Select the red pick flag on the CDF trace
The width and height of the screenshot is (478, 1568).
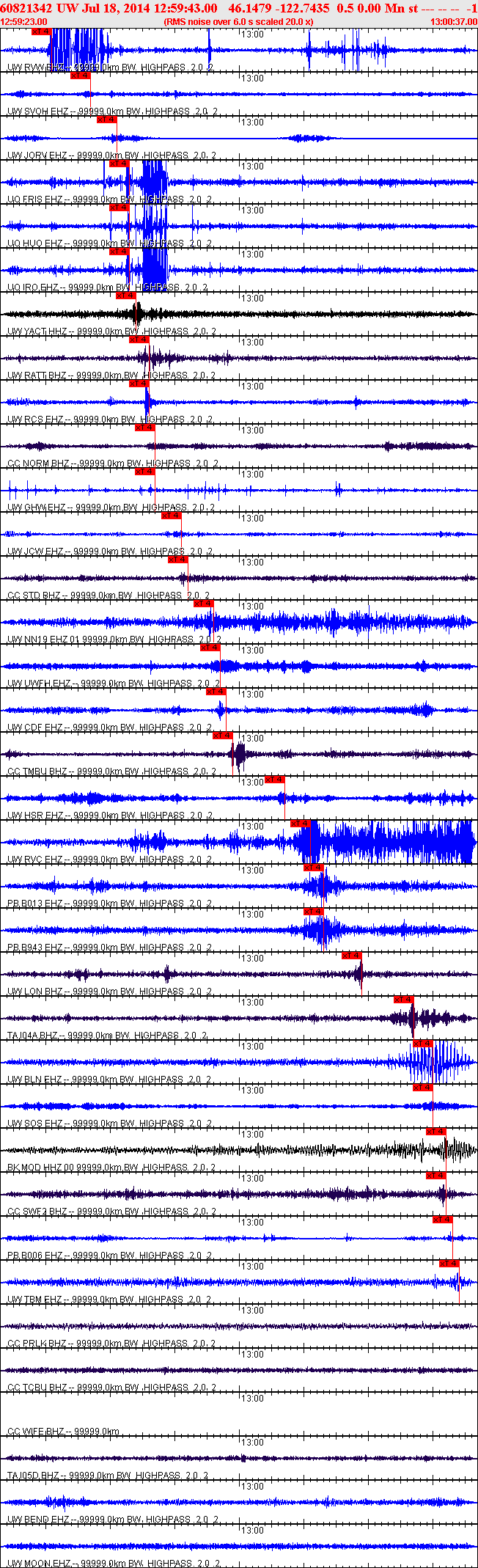pos(216,692)
